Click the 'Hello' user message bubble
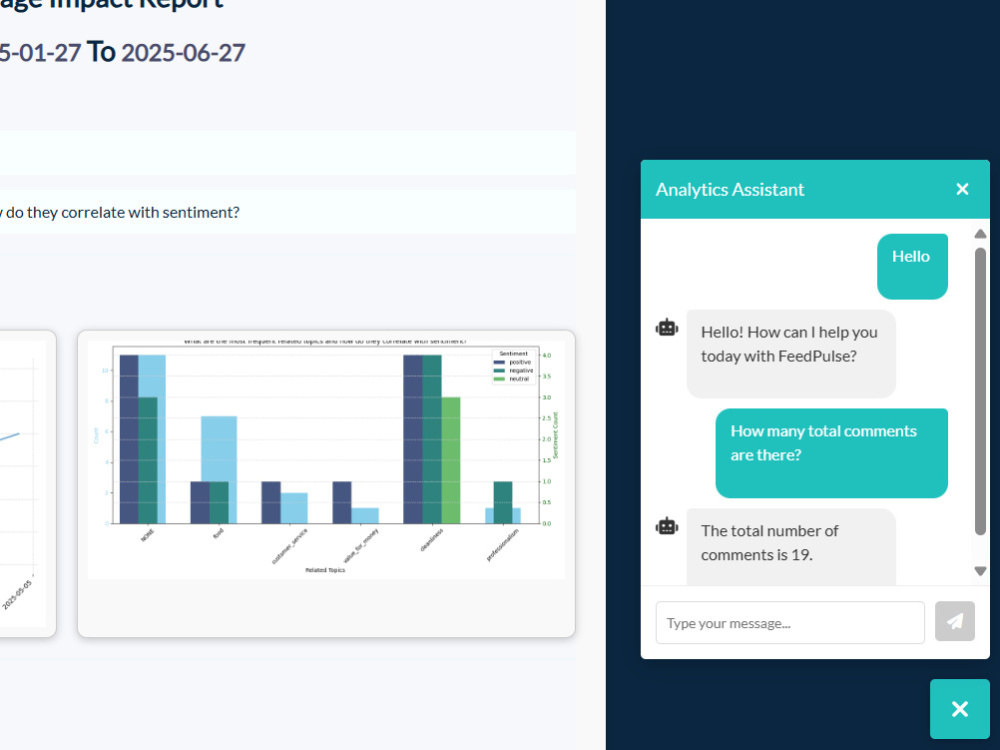This screenshot has width=1000, height=750. coord(912,266)
